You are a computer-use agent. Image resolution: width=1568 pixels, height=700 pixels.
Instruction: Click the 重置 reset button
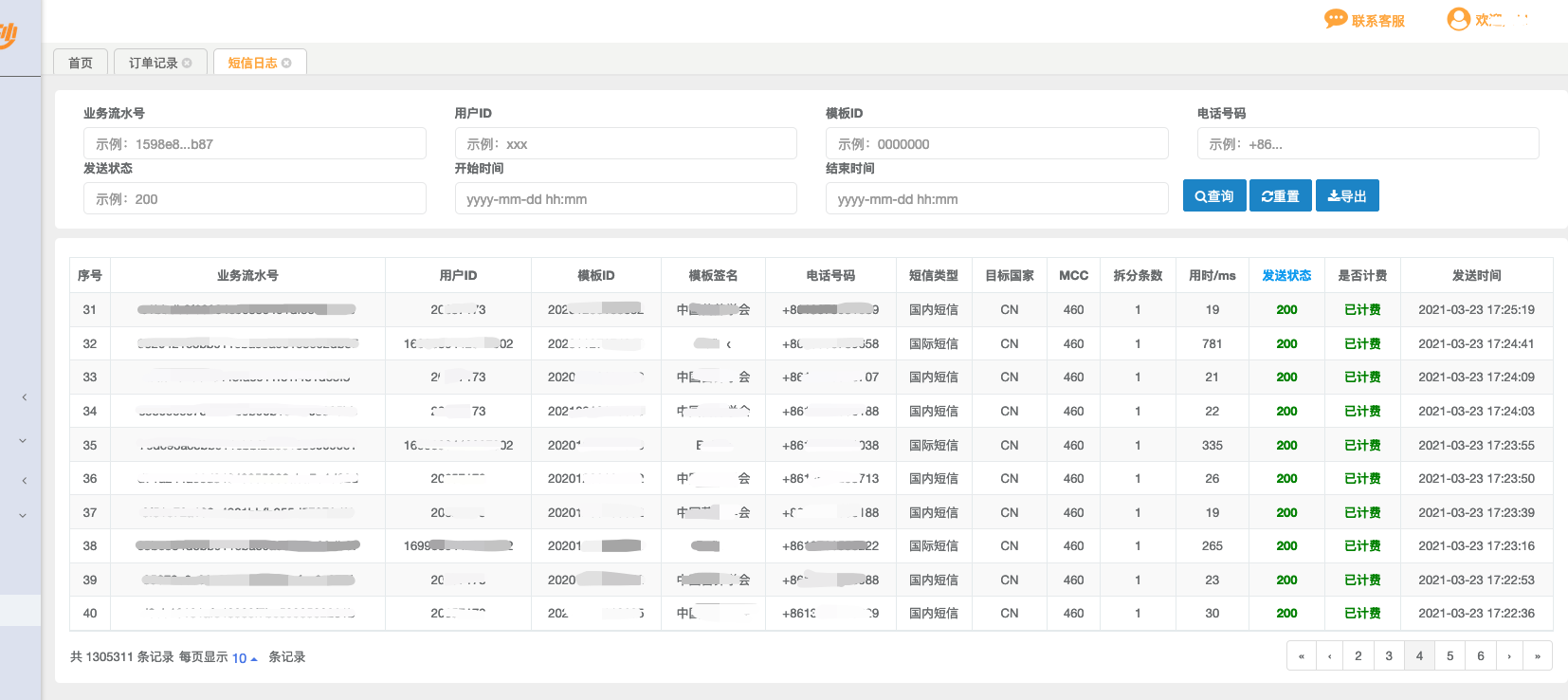point(1281,195)
